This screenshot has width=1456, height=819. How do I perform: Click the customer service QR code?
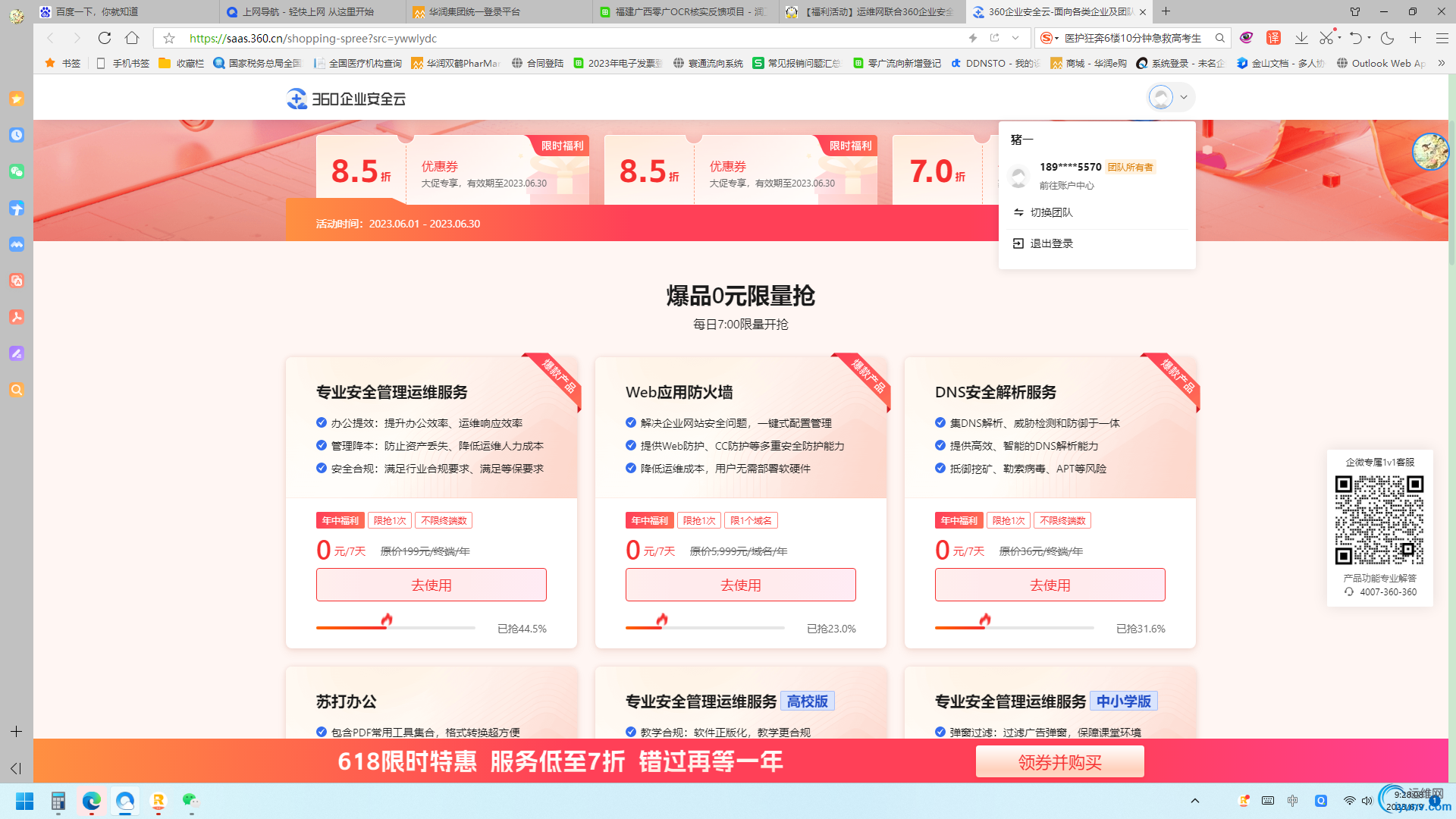tap(1379, 520)
